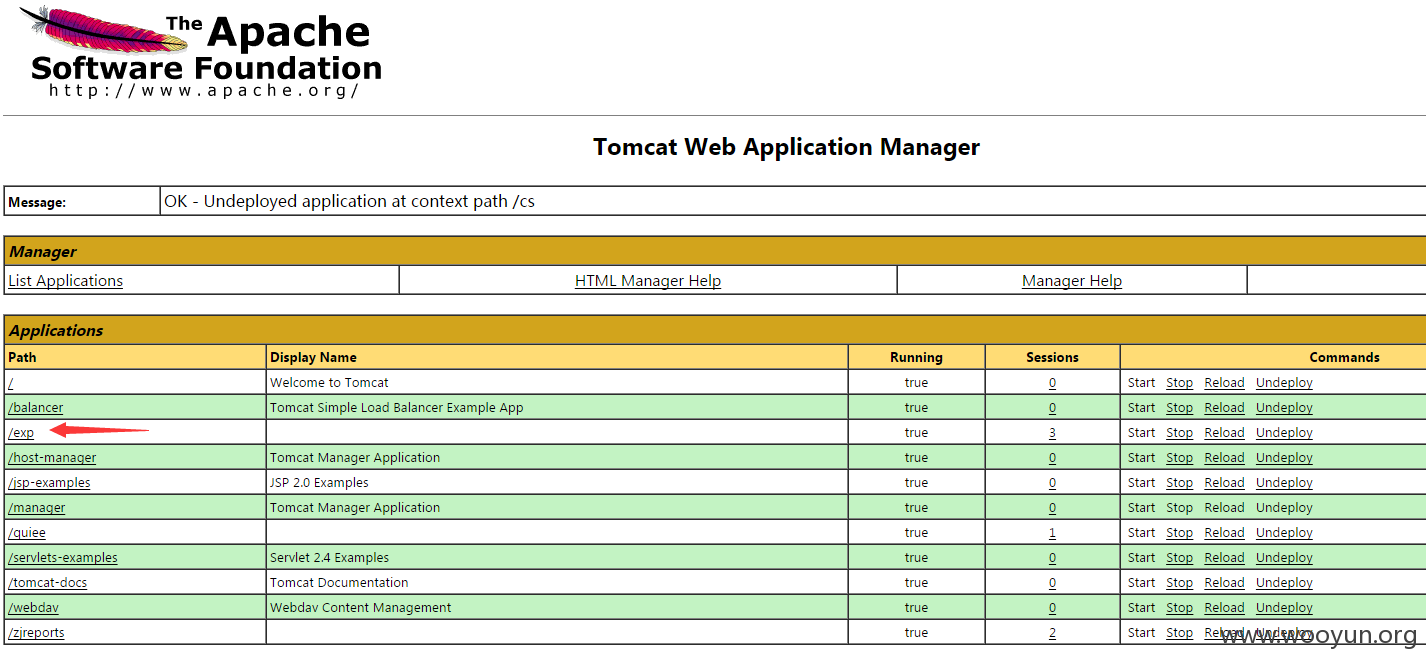Open the /webdav application path
Image resolution: width=1426 pixels, height=664 pixels.
click(33, 608)
